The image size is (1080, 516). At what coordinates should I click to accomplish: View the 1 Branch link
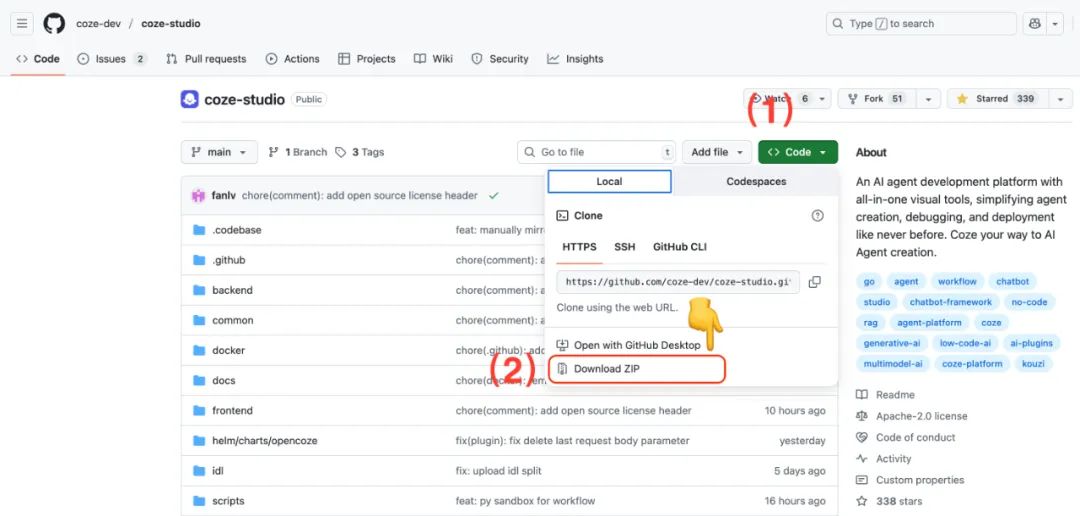point(298,152)
